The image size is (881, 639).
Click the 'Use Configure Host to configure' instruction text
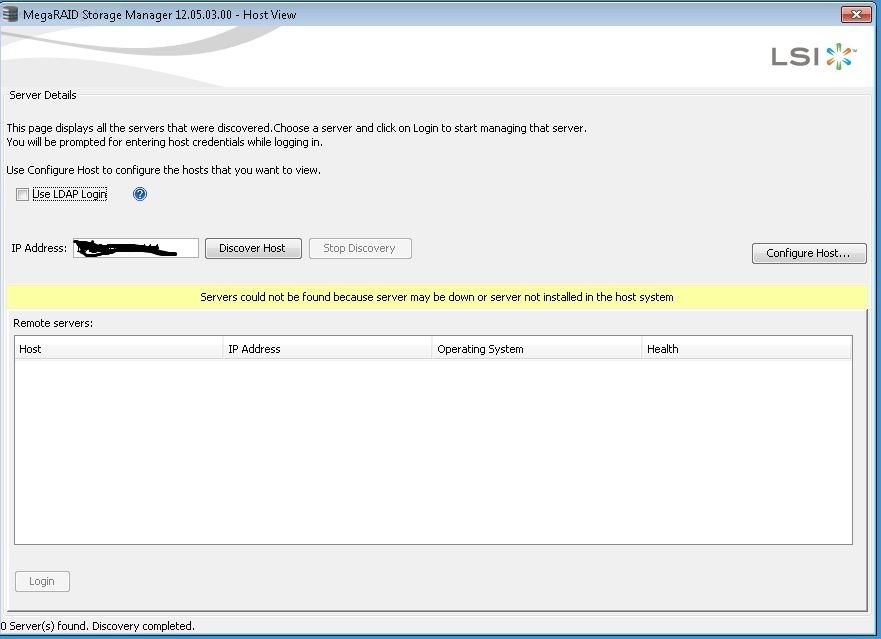pyautogui.click(x=164, y=170)
